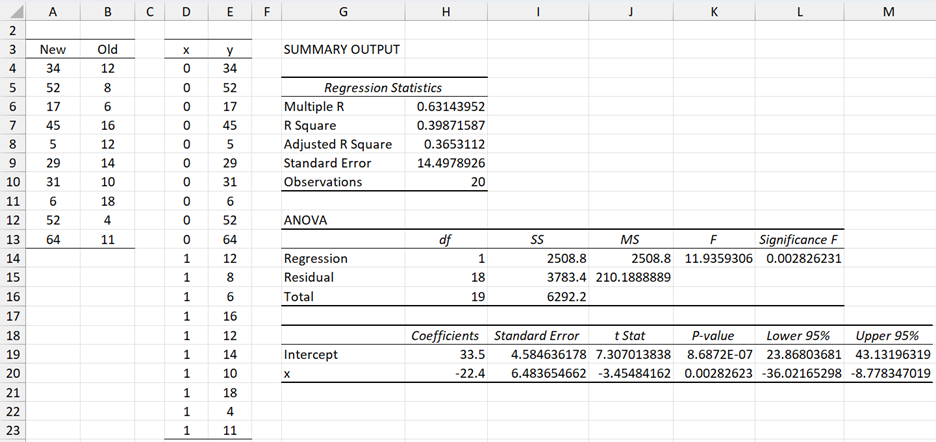Viewport: 936px width, 442px height.
Task: Select Residual MS value 210.1888889
Action: pos(631,278)
